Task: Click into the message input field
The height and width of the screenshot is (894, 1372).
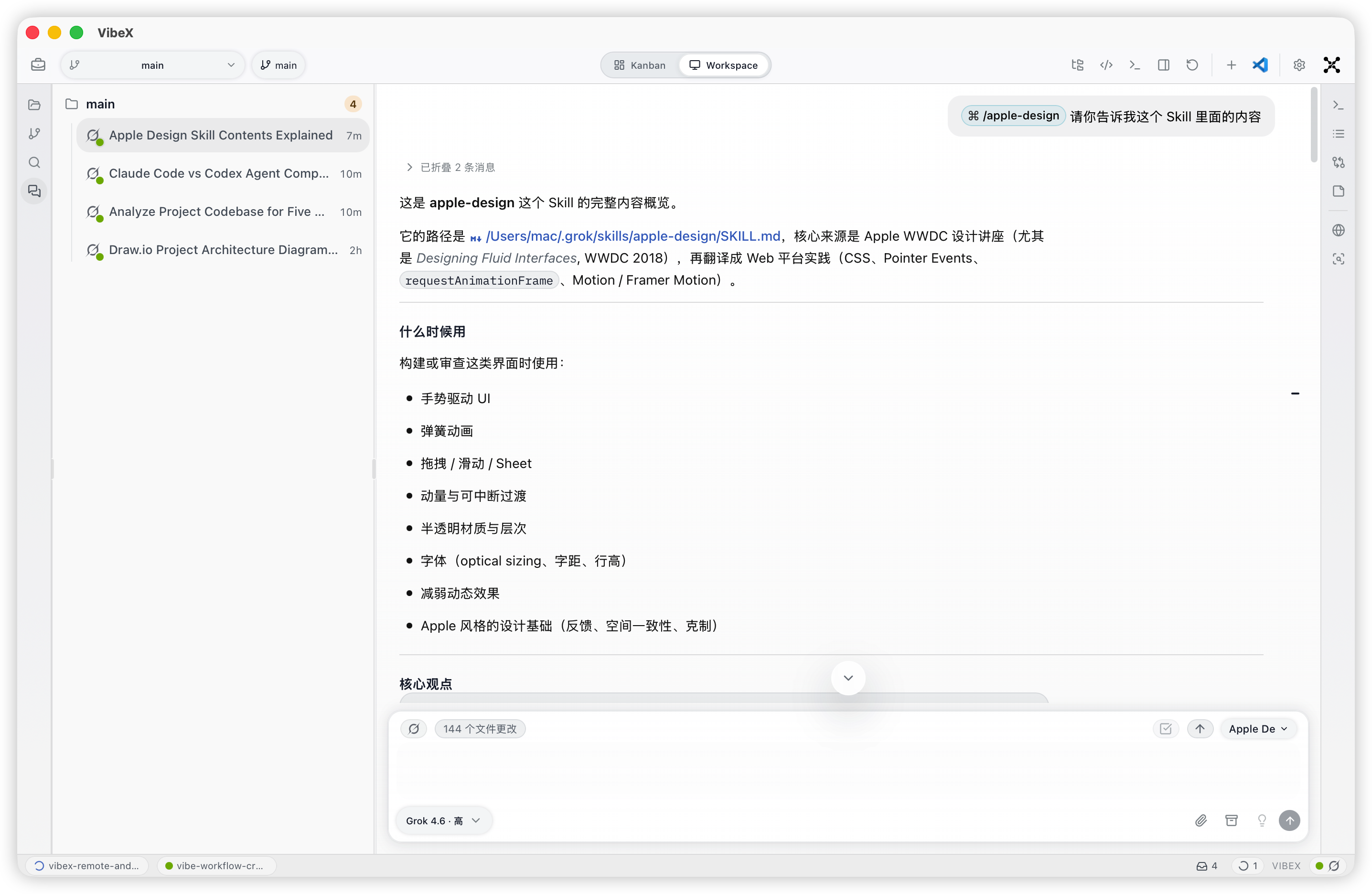Action: (x=847, y=772)
